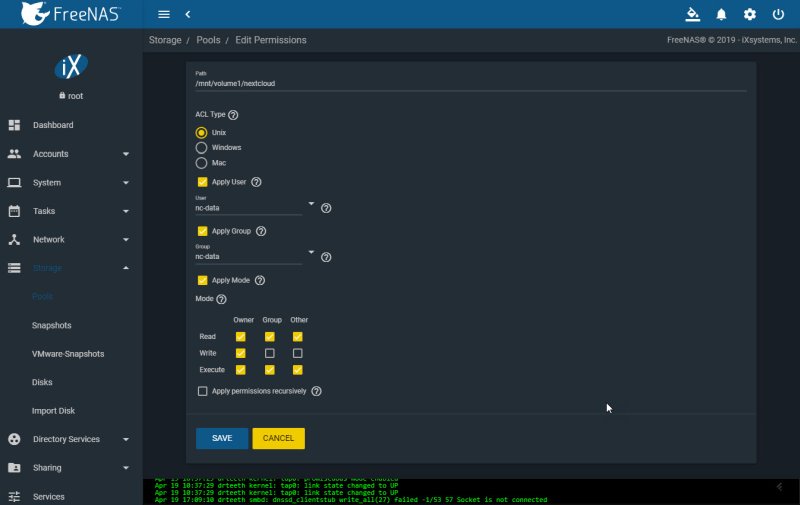Screen dimensions: 800x505
Task: Open Snapshots in the sidebar
Action: pos(52,325)
